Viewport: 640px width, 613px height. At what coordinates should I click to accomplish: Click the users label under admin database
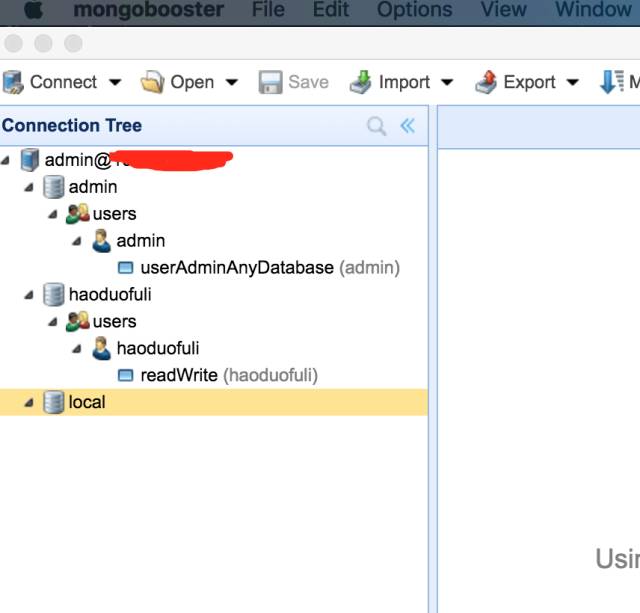[115, 214]
